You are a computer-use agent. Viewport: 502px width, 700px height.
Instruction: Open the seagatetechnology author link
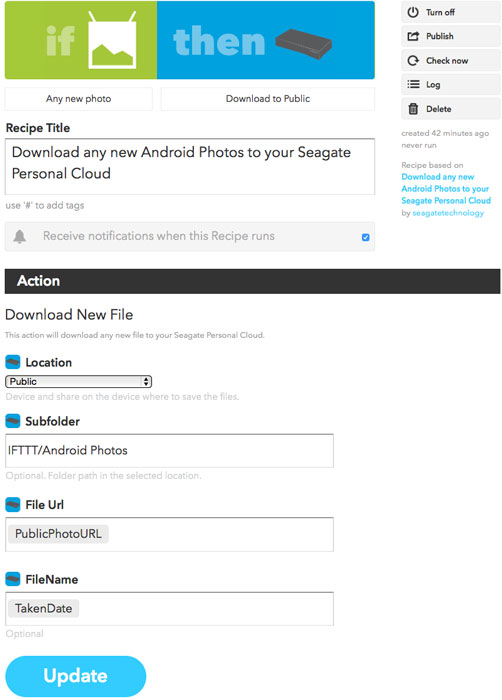(448, 213)
